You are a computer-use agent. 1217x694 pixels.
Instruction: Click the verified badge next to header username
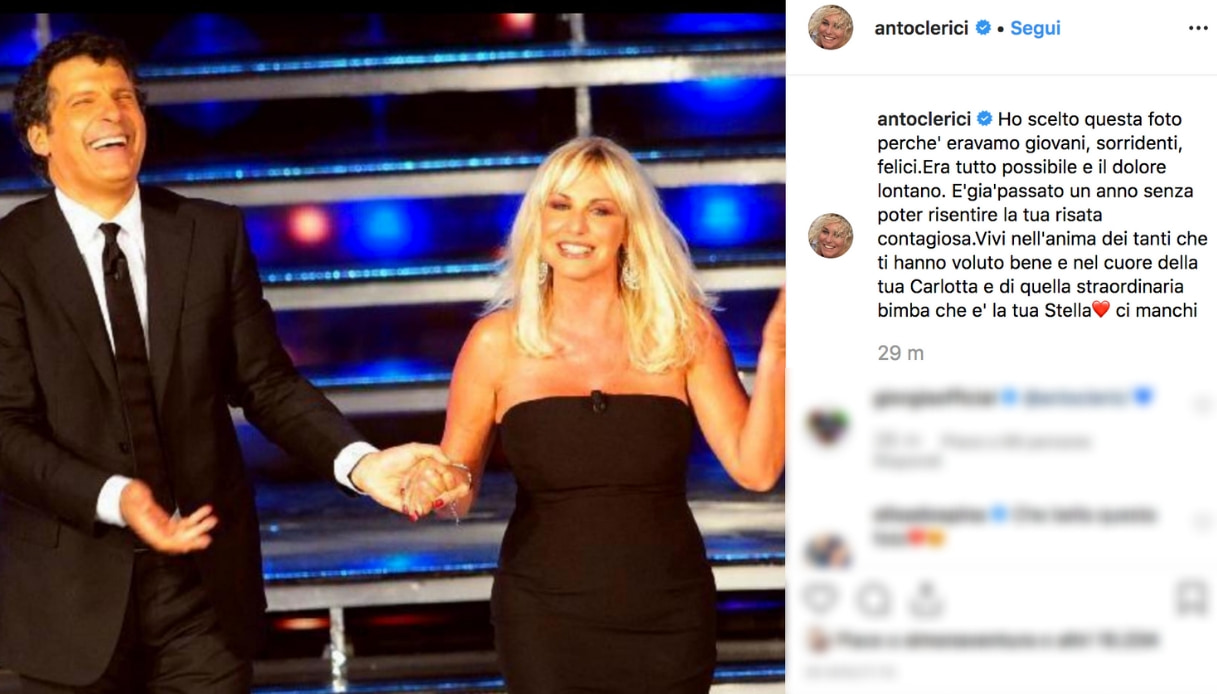[983, 28]
